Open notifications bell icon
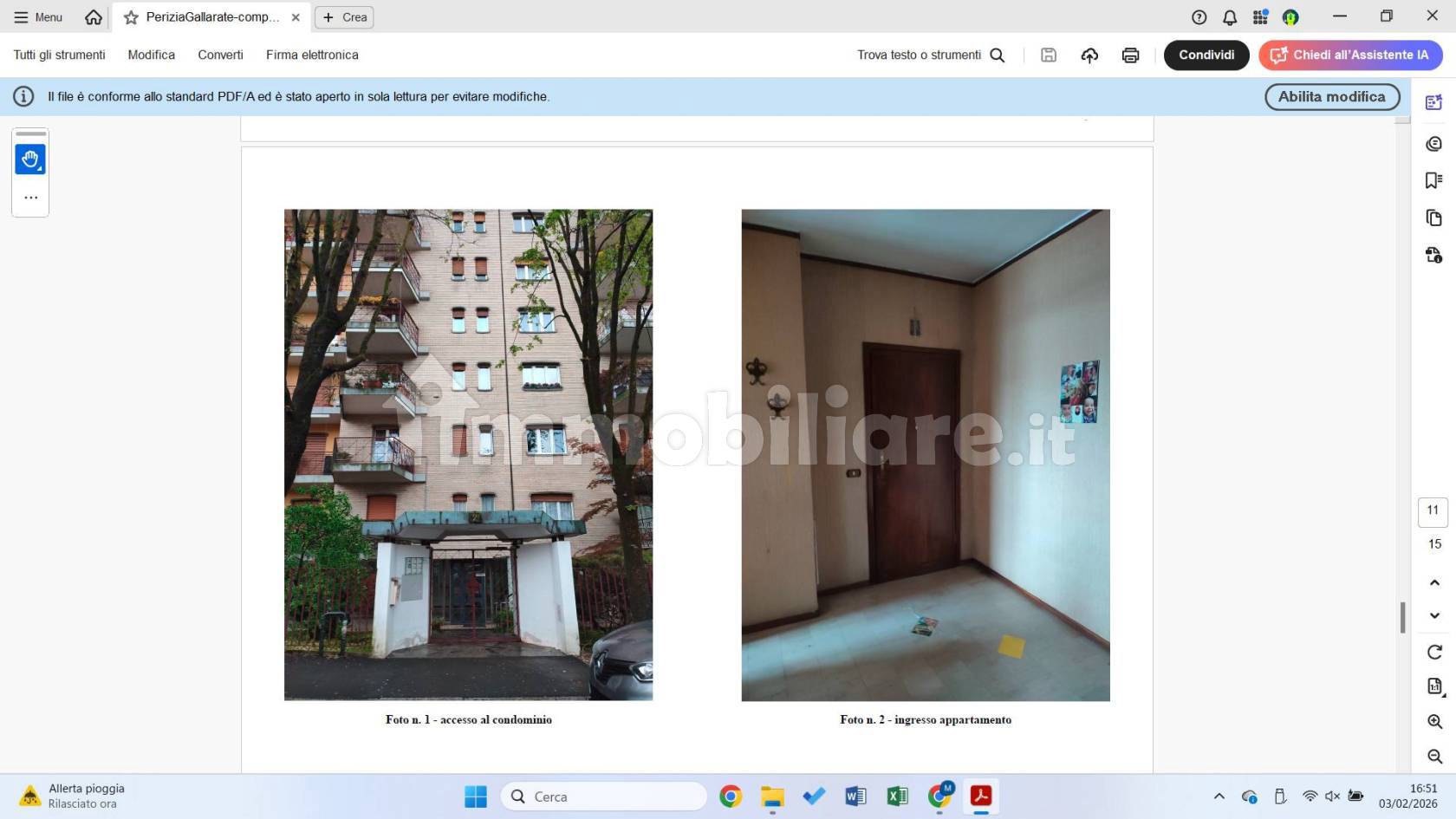Image resolution: width=1456 pixels, height=819 pixels. point(1230,17)
